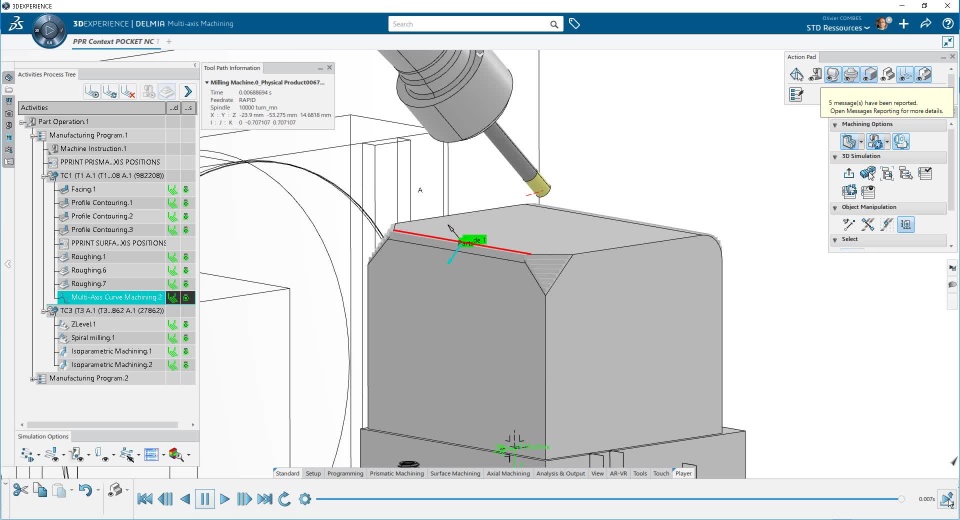The image size is (960, 520).
Task: Collapse the Machining Options section
Action: [834, 124]
